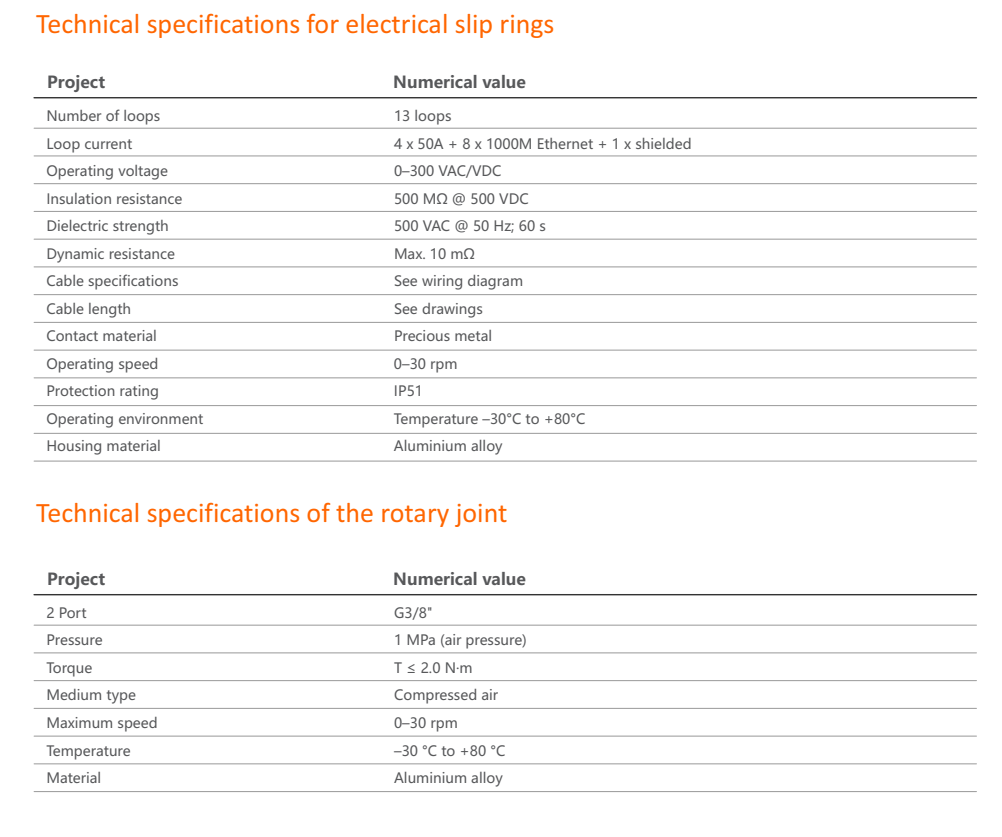Click the '0–300 VAC/VDC' operating voltage value
Image resolution: width=1002 pixels, height=837 pixels.
[447, 171]
